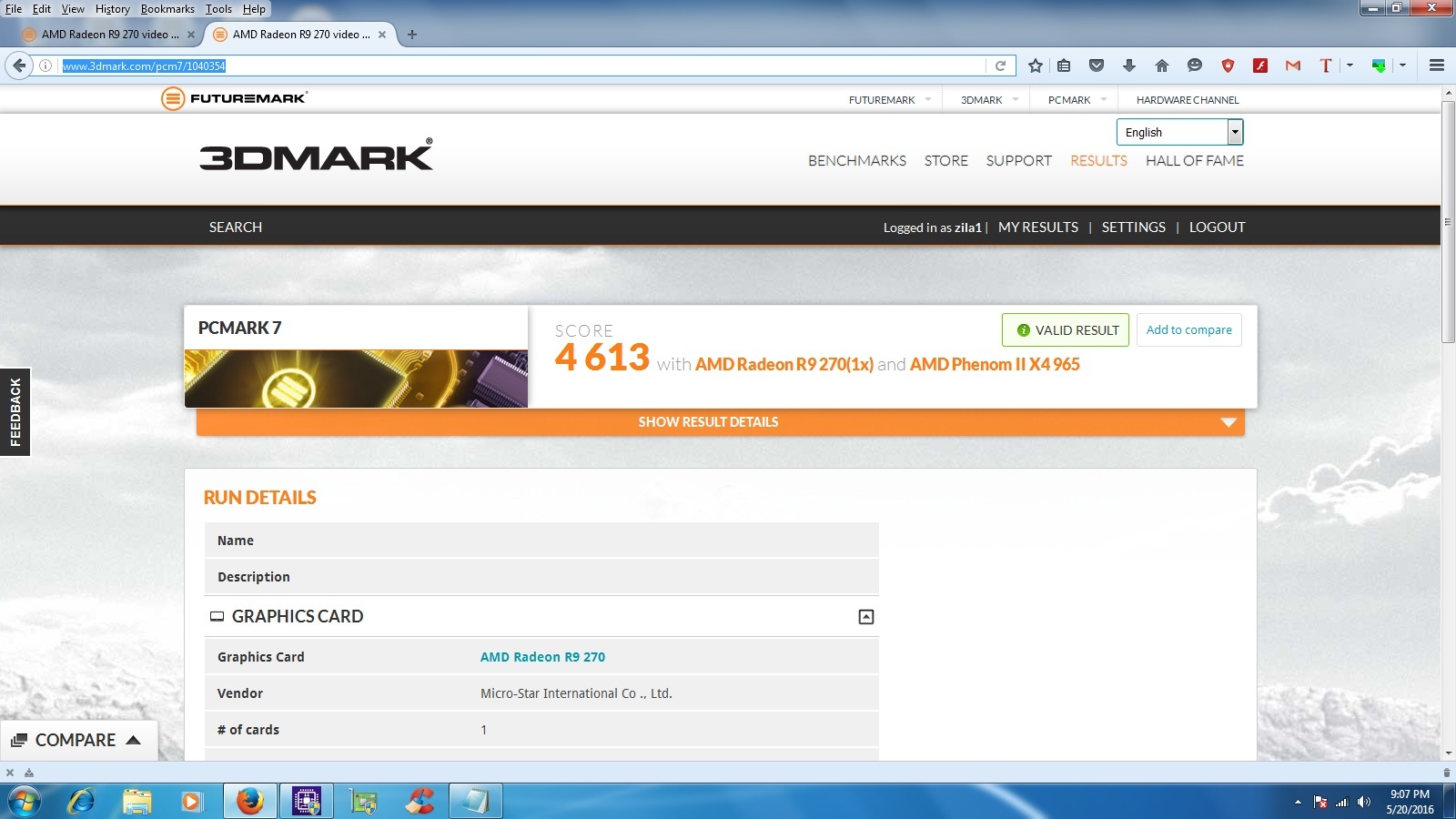Bookmark this page with the star icon
The width and height of the screenshot is (1456, 819).
pyautogui.click(x=1036, y=66)
